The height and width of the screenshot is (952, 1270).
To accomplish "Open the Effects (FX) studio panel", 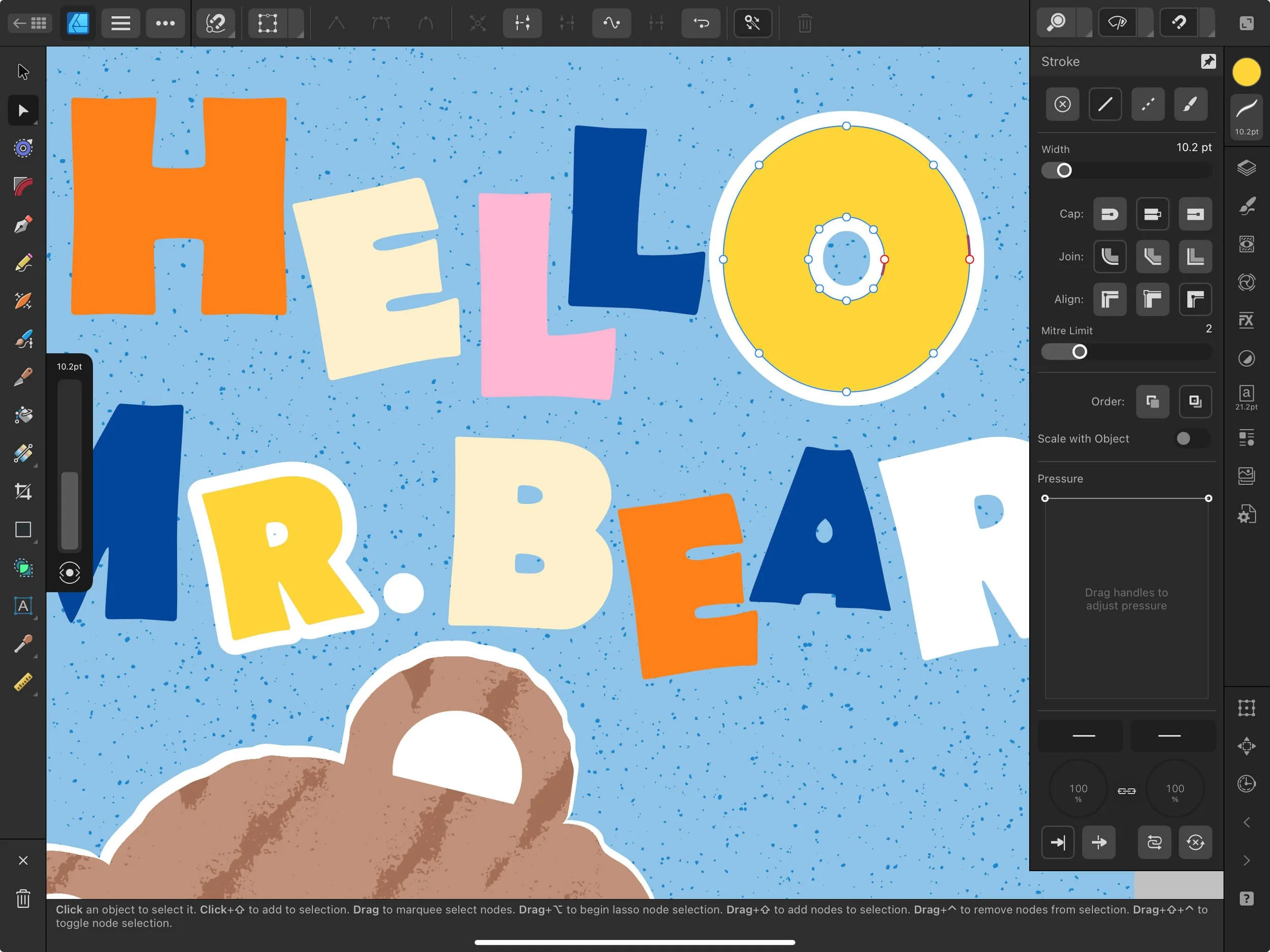I will 1247,320.
